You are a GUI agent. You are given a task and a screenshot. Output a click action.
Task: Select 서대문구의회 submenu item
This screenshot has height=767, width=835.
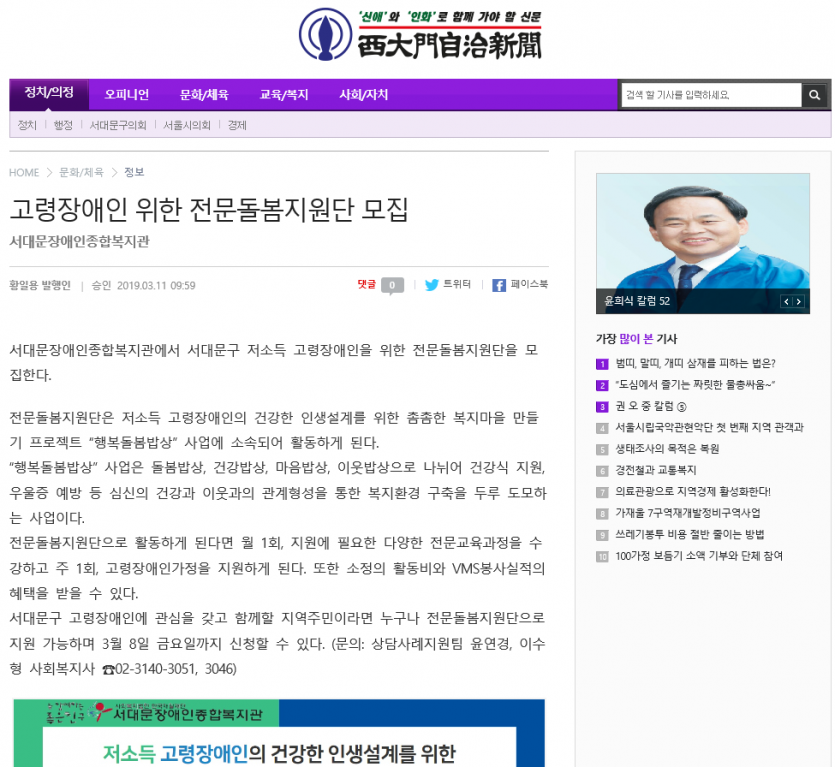[x=118, y=125]
